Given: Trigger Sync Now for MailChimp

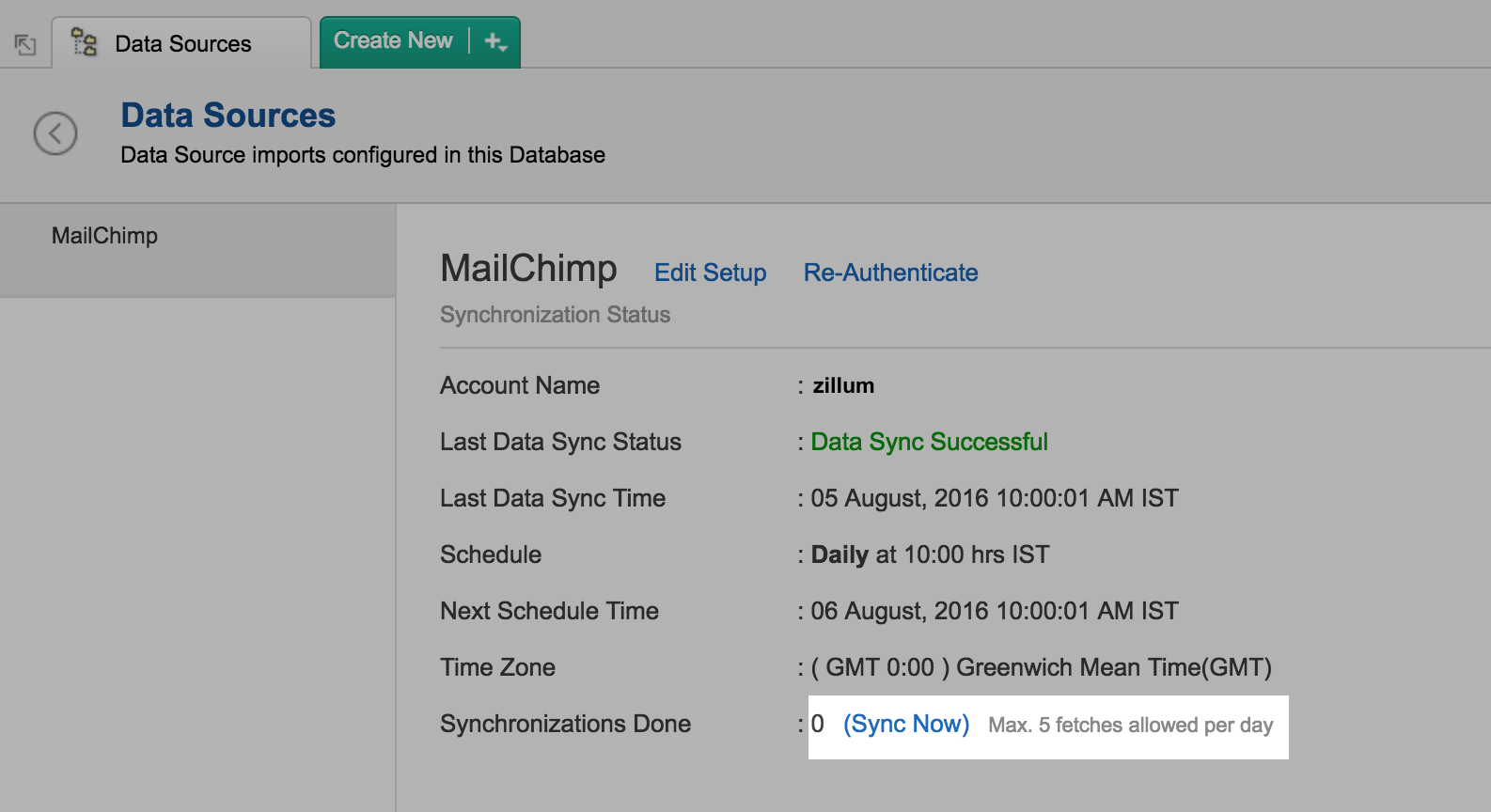Looking at the screenshot, I should coord(905,725).
